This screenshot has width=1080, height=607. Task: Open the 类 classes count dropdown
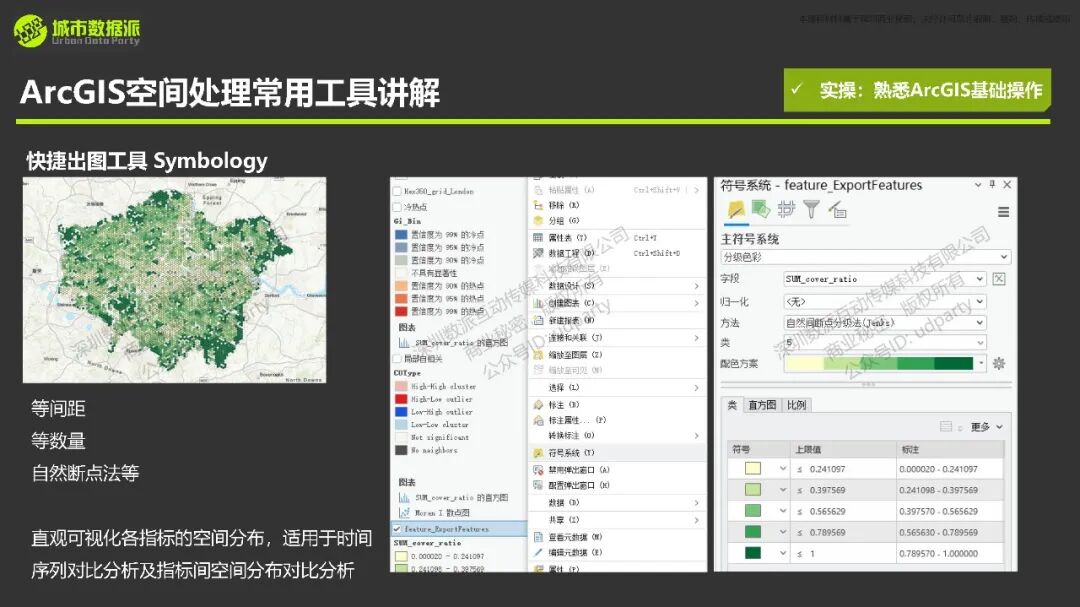point(884,342)
